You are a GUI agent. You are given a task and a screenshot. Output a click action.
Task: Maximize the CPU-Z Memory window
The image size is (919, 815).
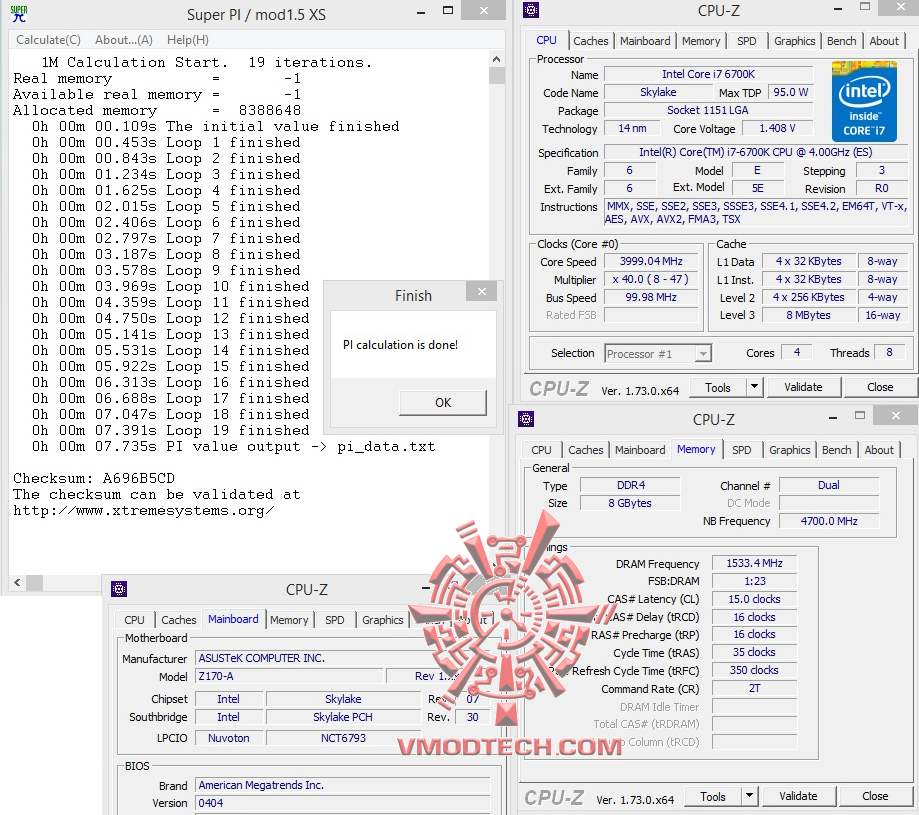click(860, 415)
